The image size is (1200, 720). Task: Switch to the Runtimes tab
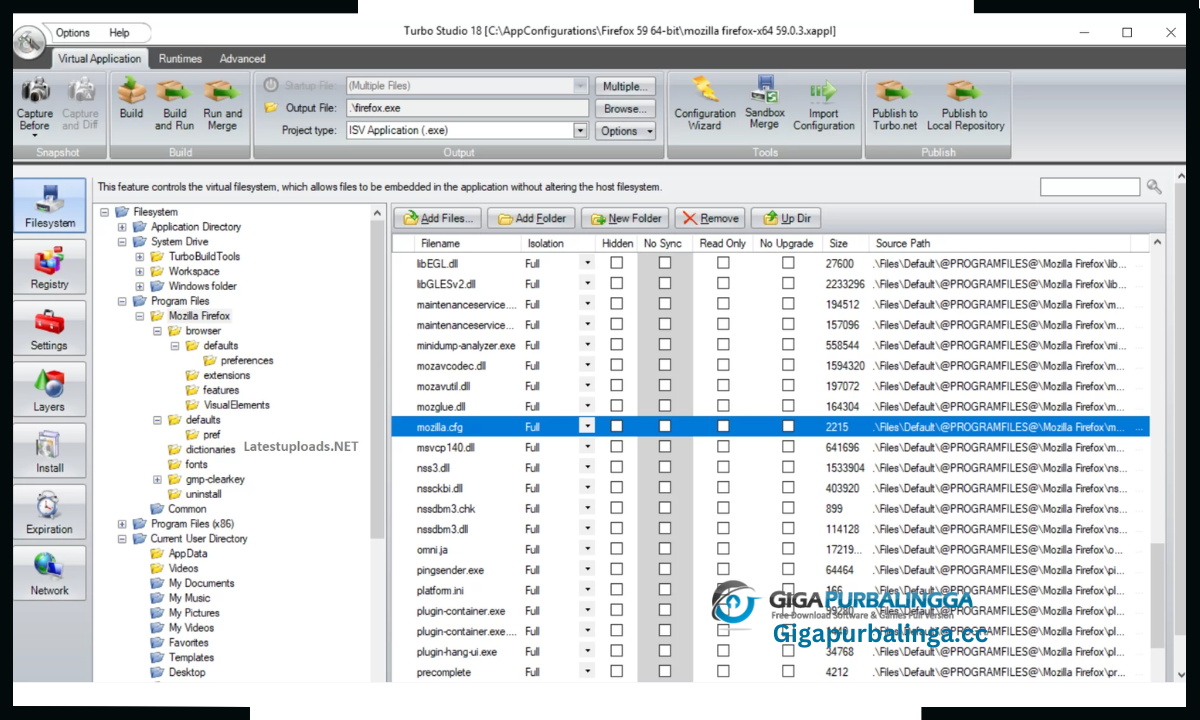(x=180, y=59)
